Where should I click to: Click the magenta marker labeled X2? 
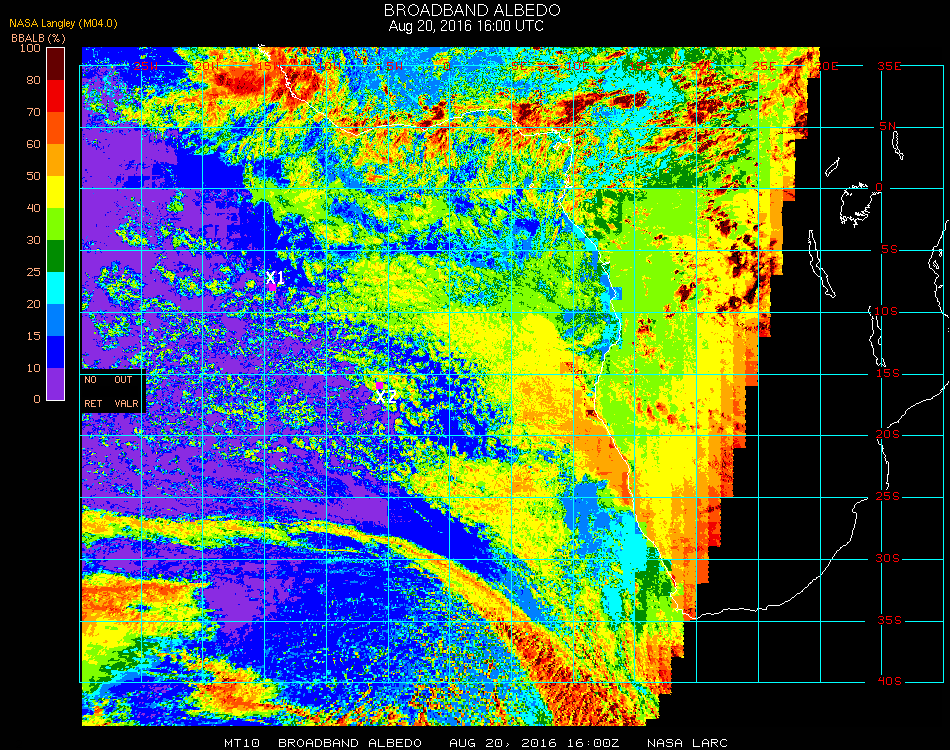point(379,385)
